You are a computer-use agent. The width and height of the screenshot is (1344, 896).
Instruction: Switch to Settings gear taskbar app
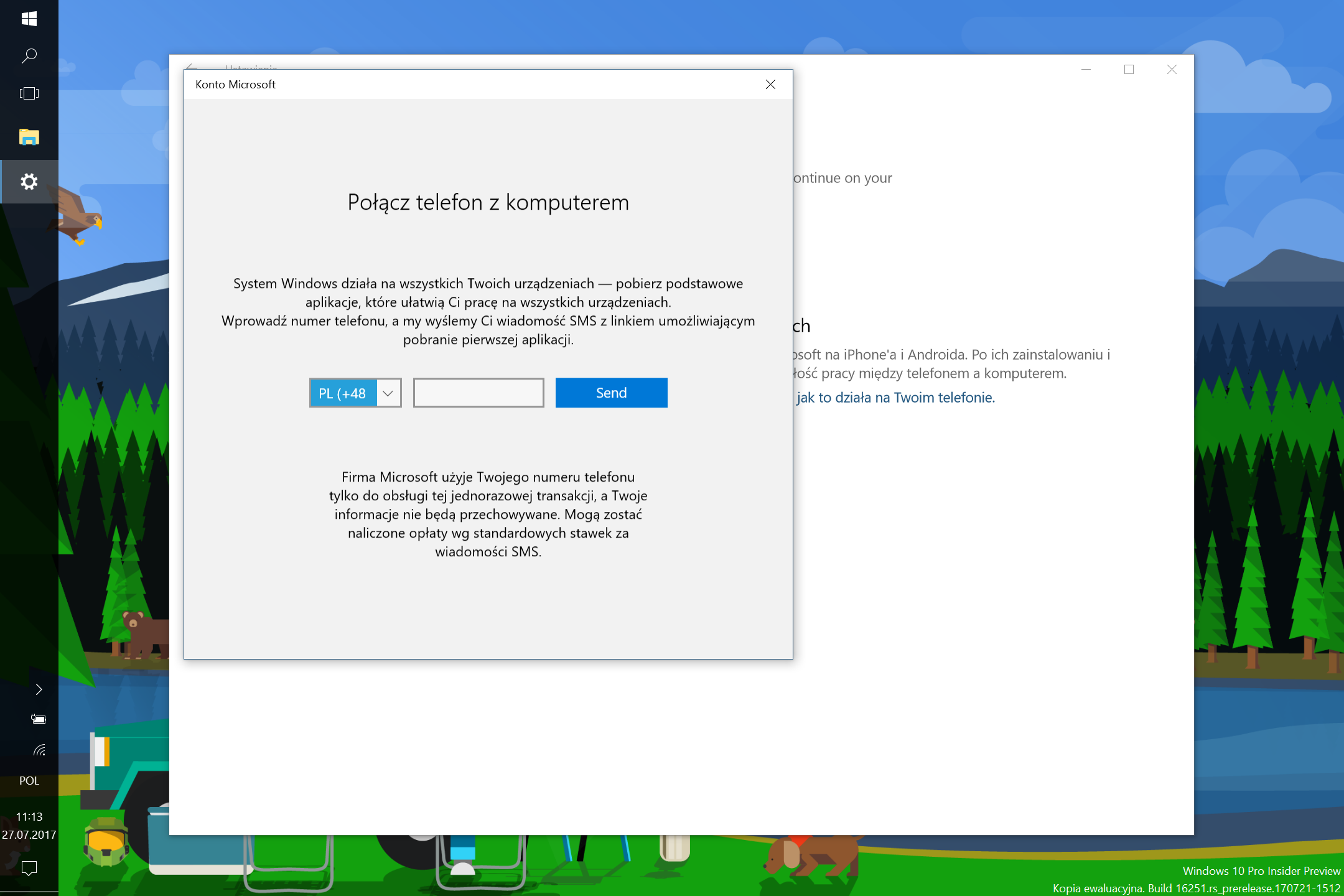29,182
